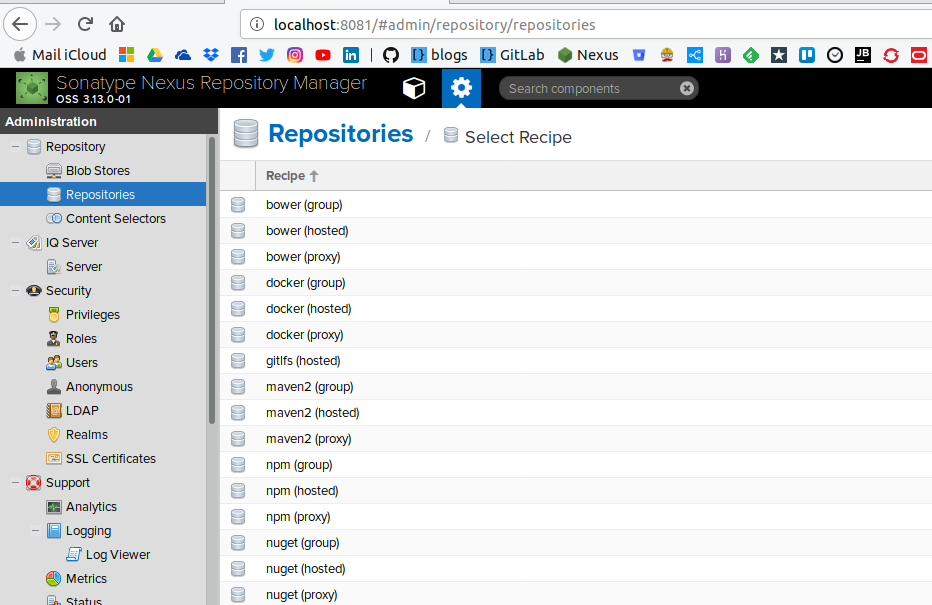Open the Administration gear icon
This screenshot has width=932, height=605.
pos(461,88)
